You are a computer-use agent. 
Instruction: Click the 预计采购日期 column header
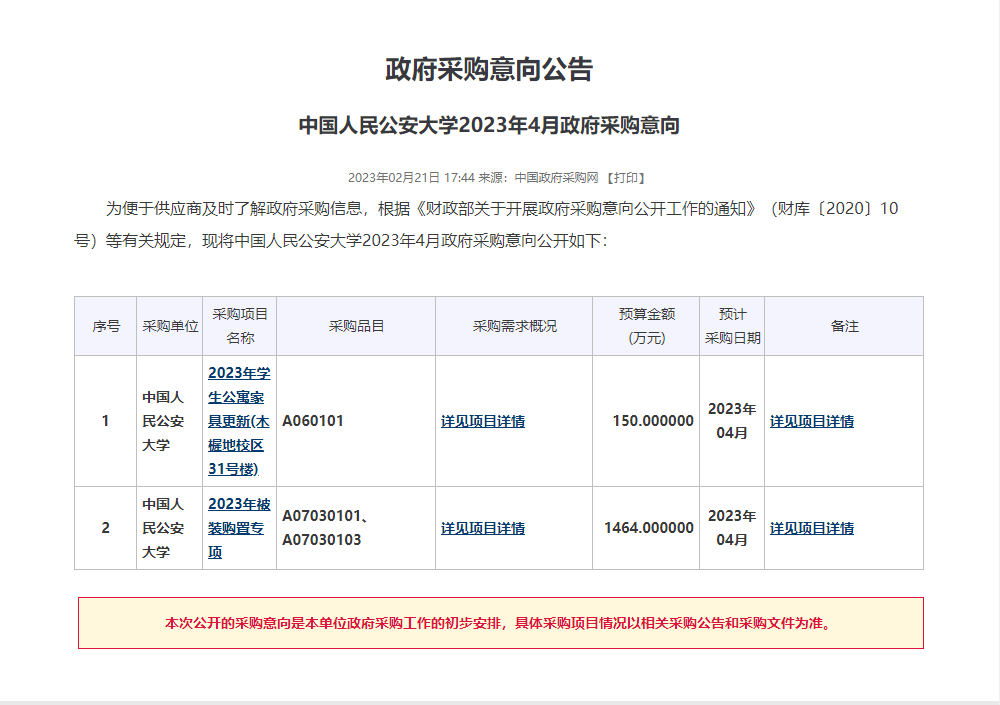click(x=732, y=326)
